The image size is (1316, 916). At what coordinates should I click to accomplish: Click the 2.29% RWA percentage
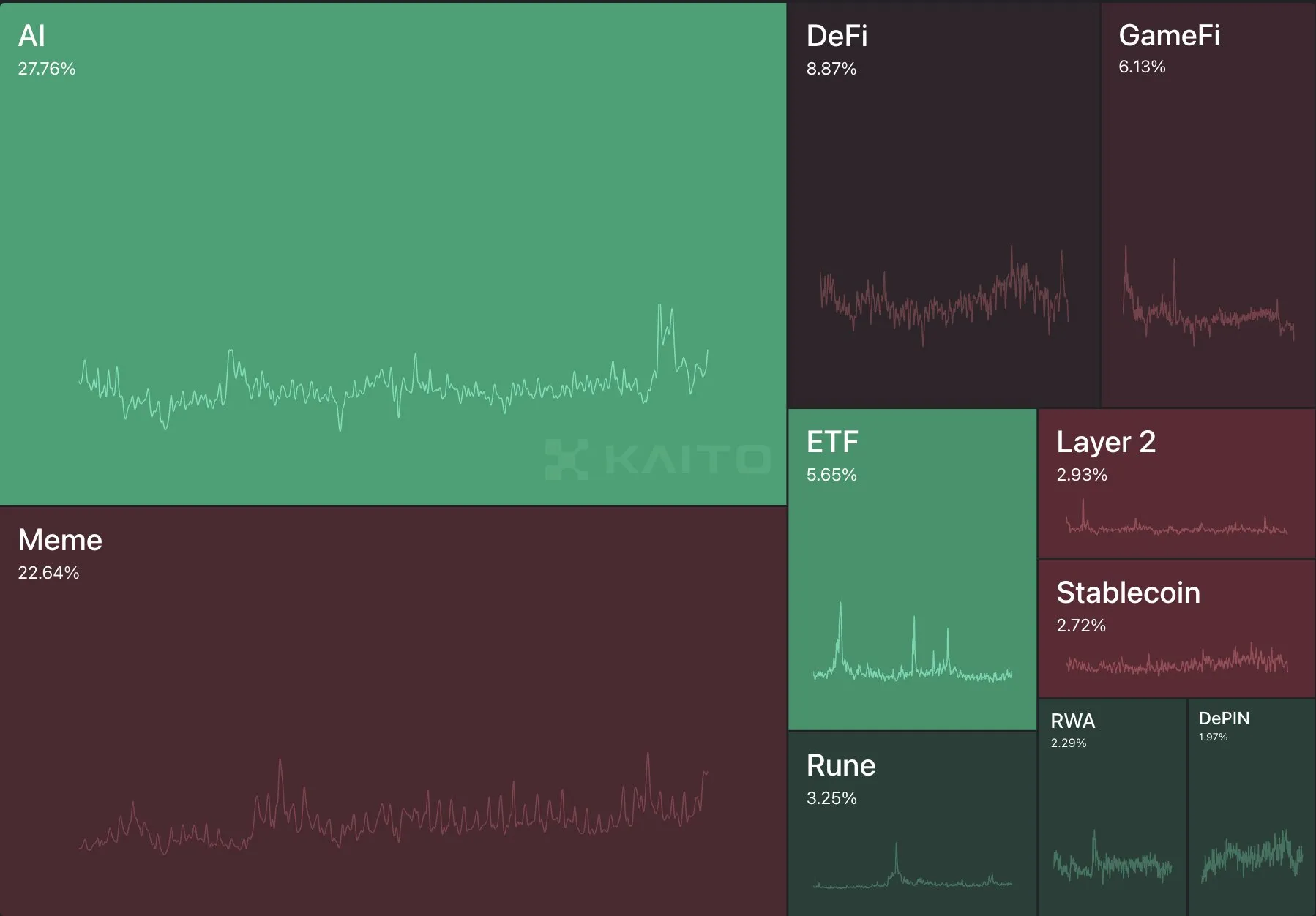point(1069,743)
